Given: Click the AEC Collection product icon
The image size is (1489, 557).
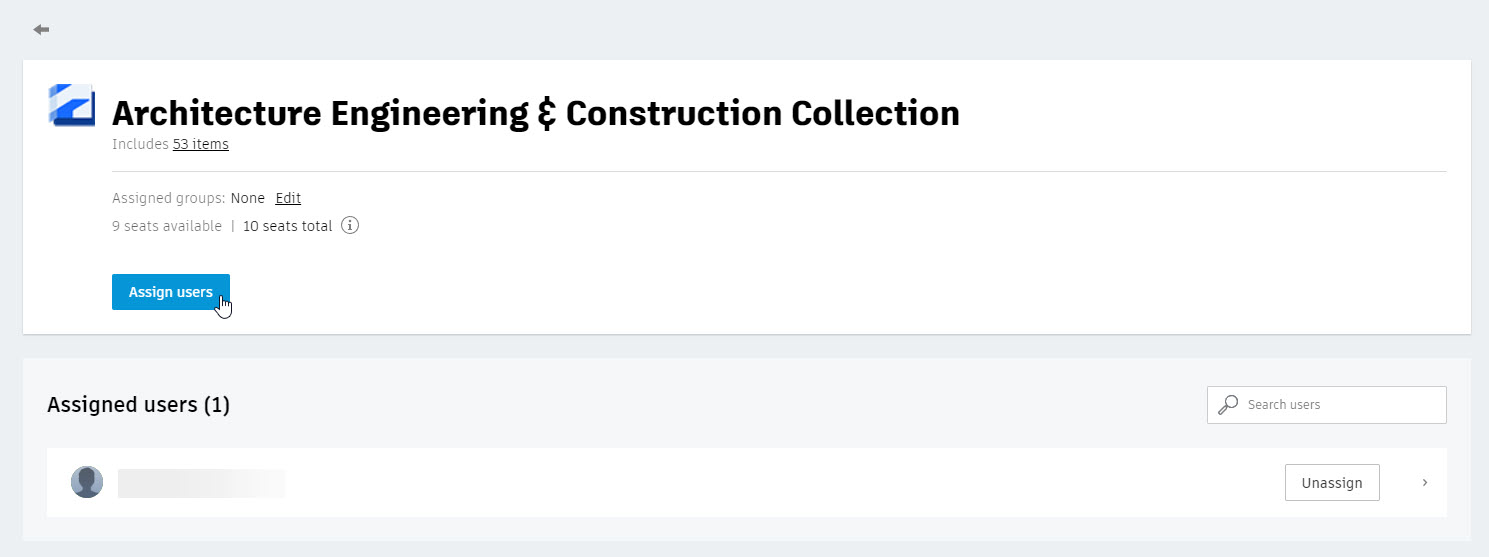Looking at the screenshot, I should [72, 106].
